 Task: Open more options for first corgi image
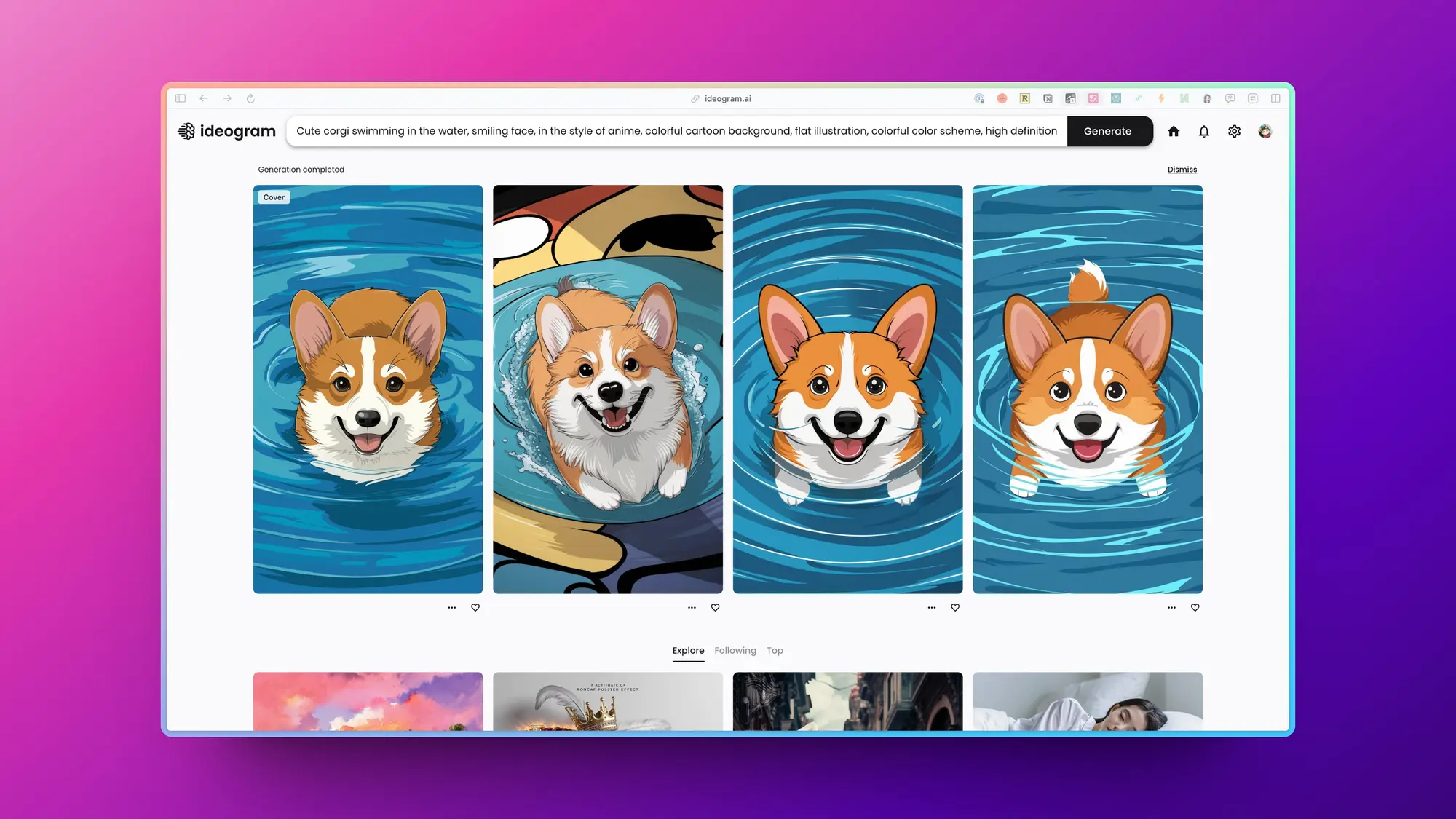pyautogui.click(x=451, y=607)
